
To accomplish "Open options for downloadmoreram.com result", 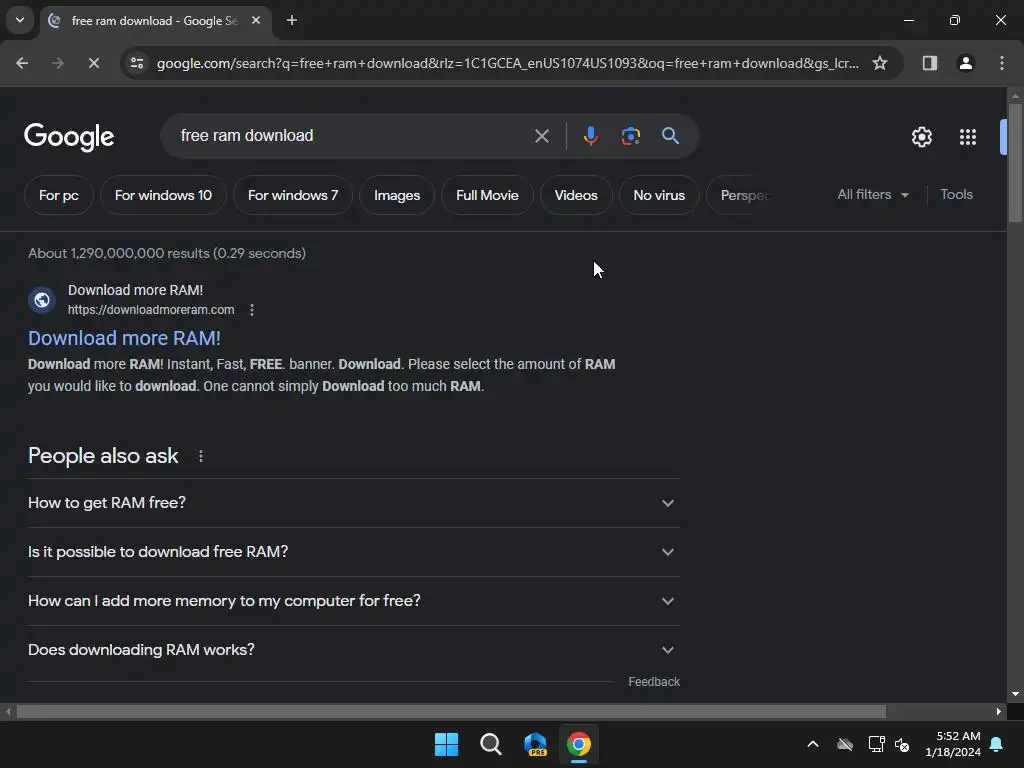I will 252,310.
